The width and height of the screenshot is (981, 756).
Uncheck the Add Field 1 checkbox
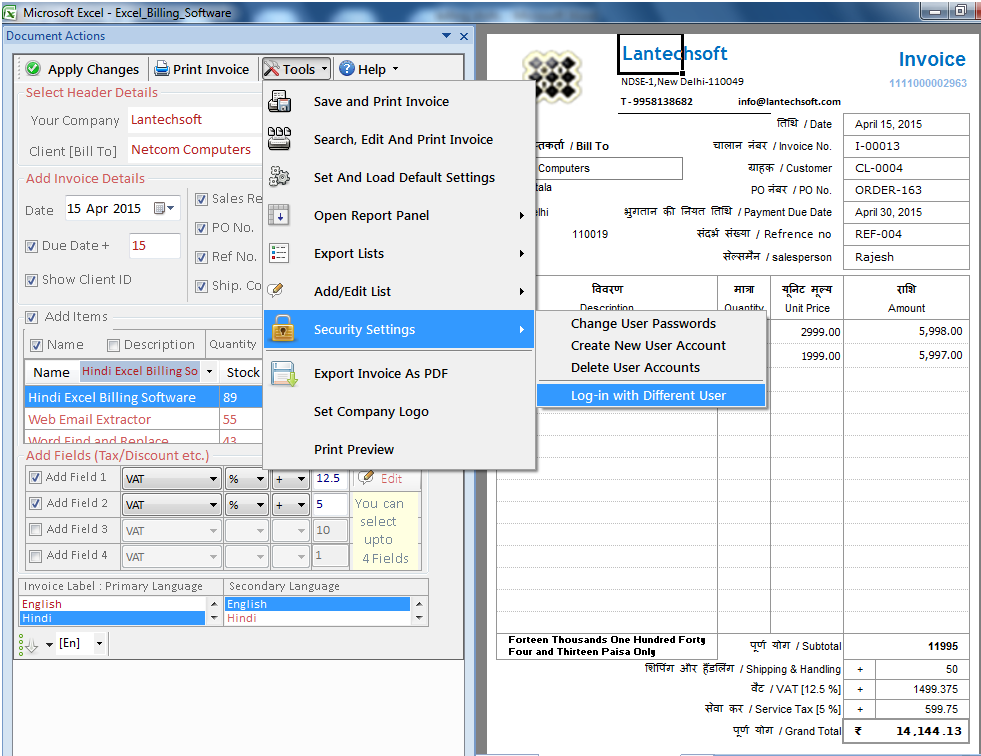(36, 478)
